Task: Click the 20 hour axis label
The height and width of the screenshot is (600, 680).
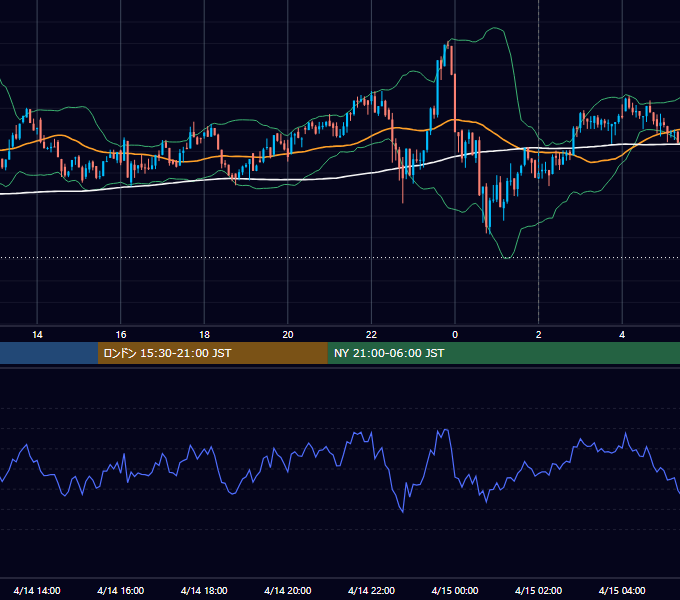Action: 288,335
